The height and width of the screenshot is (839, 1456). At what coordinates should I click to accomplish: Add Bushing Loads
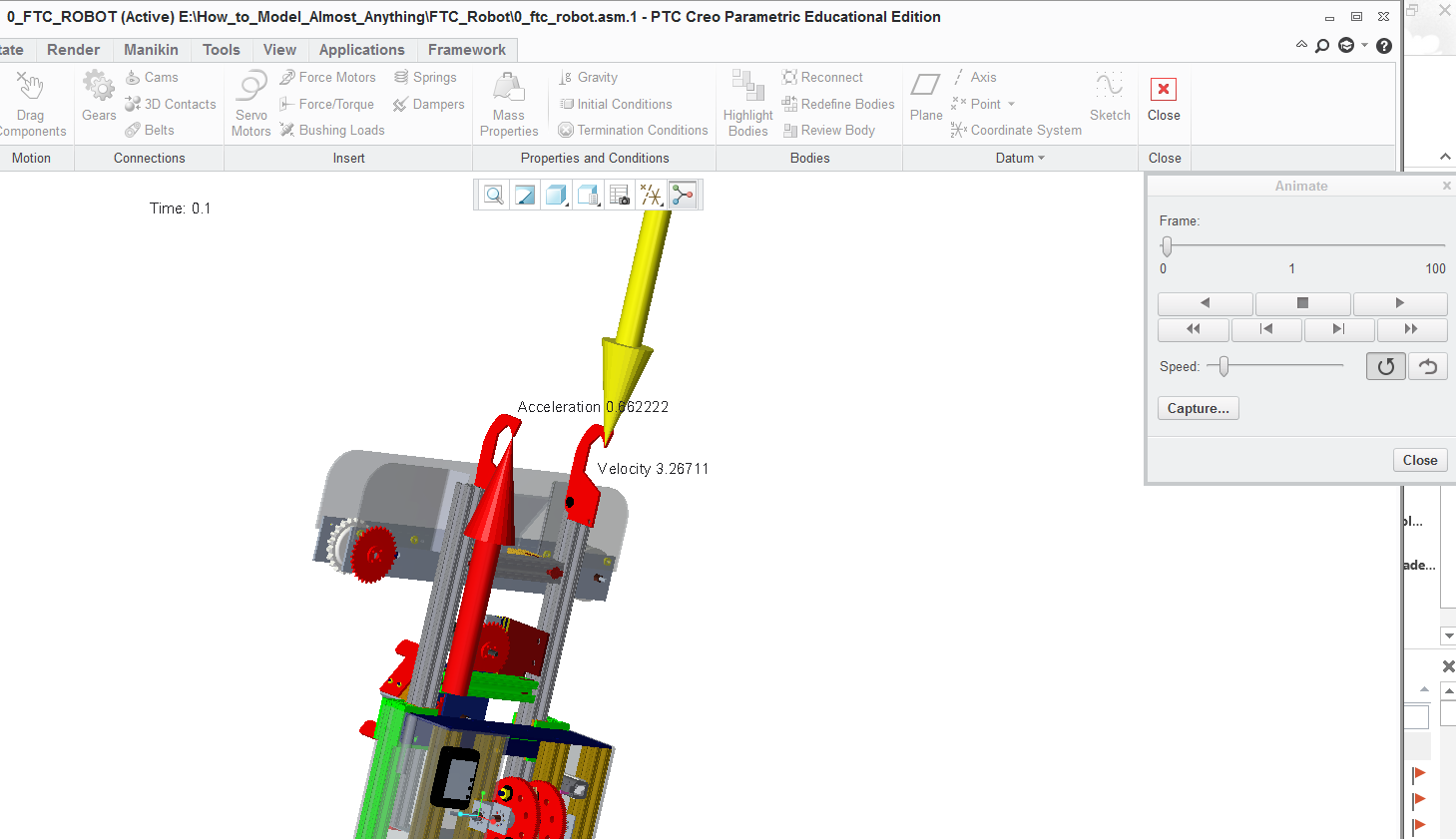click(x=332, y=130)
